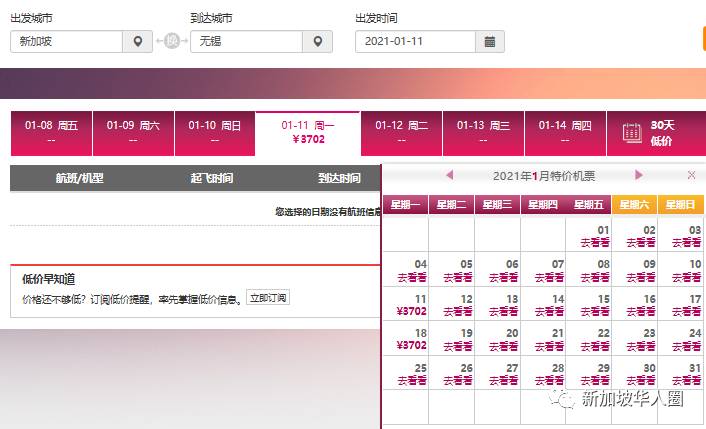Click 去看看 for January 09

pyautogui.click(x=641, y=277)
